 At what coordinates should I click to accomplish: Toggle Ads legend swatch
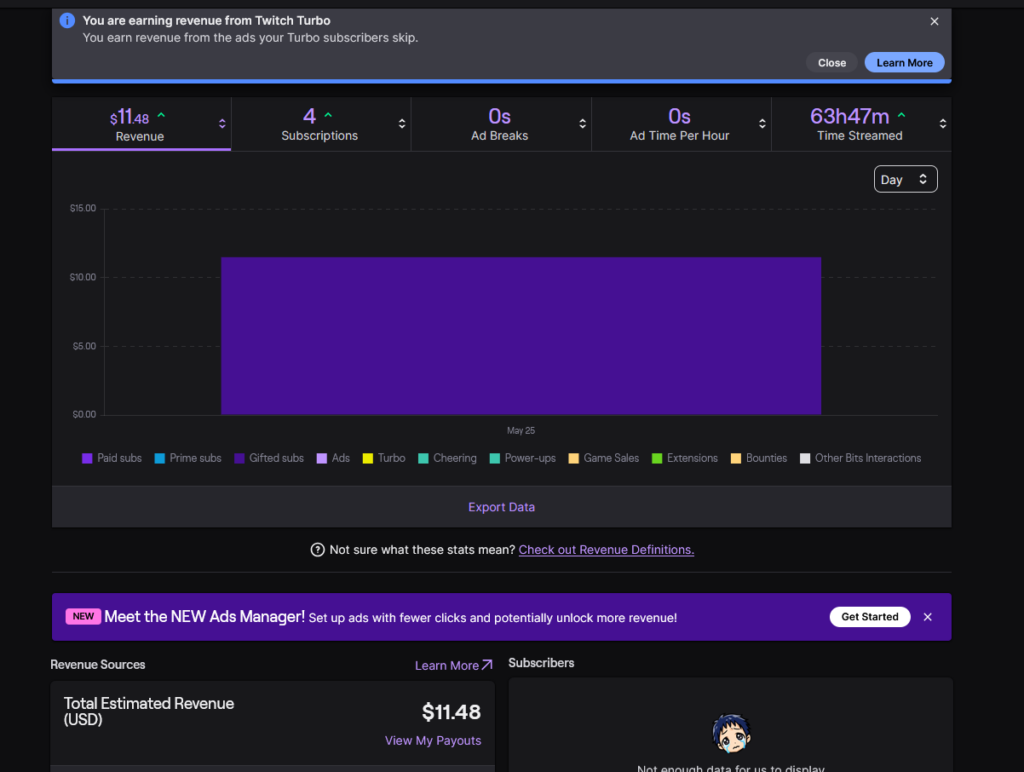tap(321, 458)
